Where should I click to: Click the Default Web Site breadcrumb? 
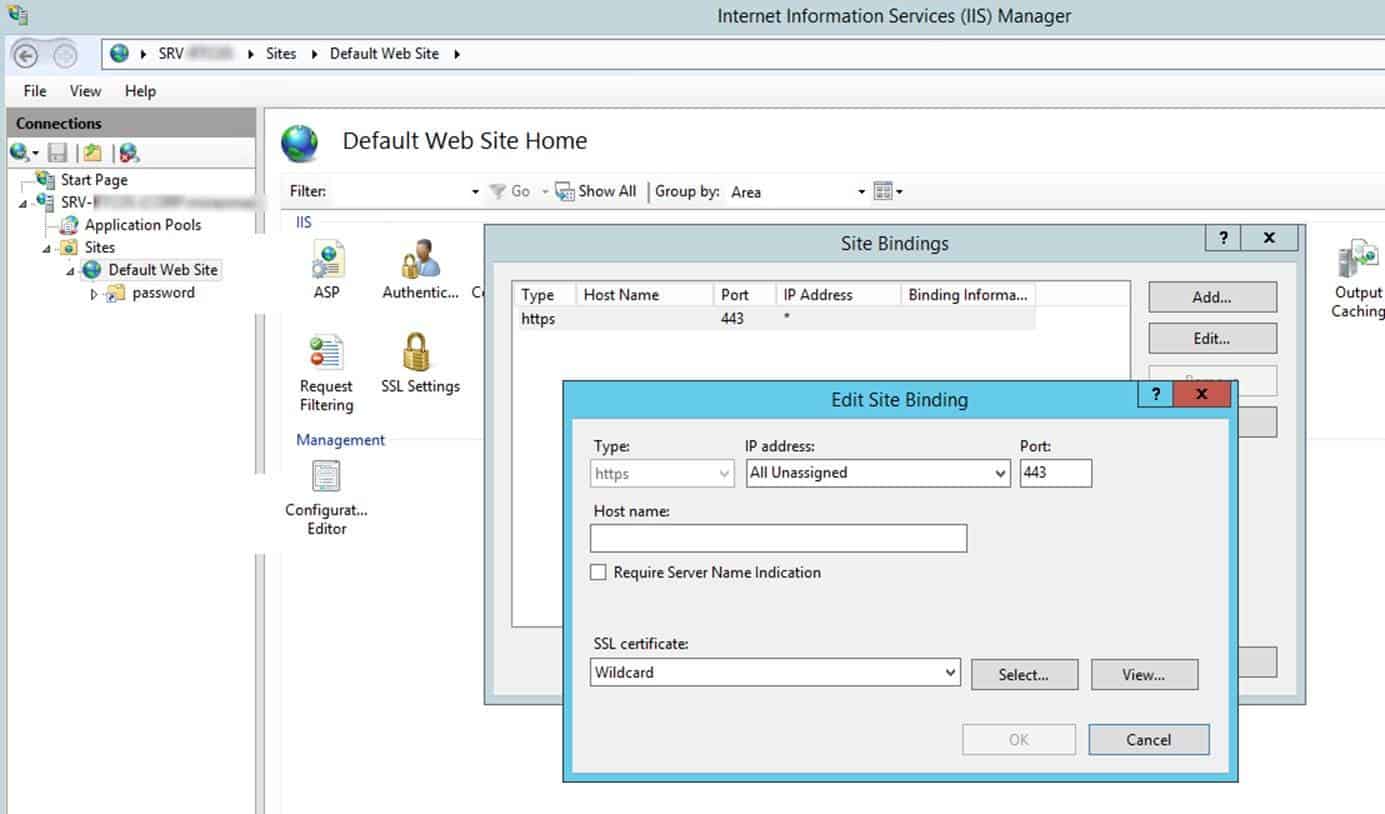click(x=384, y=54)
